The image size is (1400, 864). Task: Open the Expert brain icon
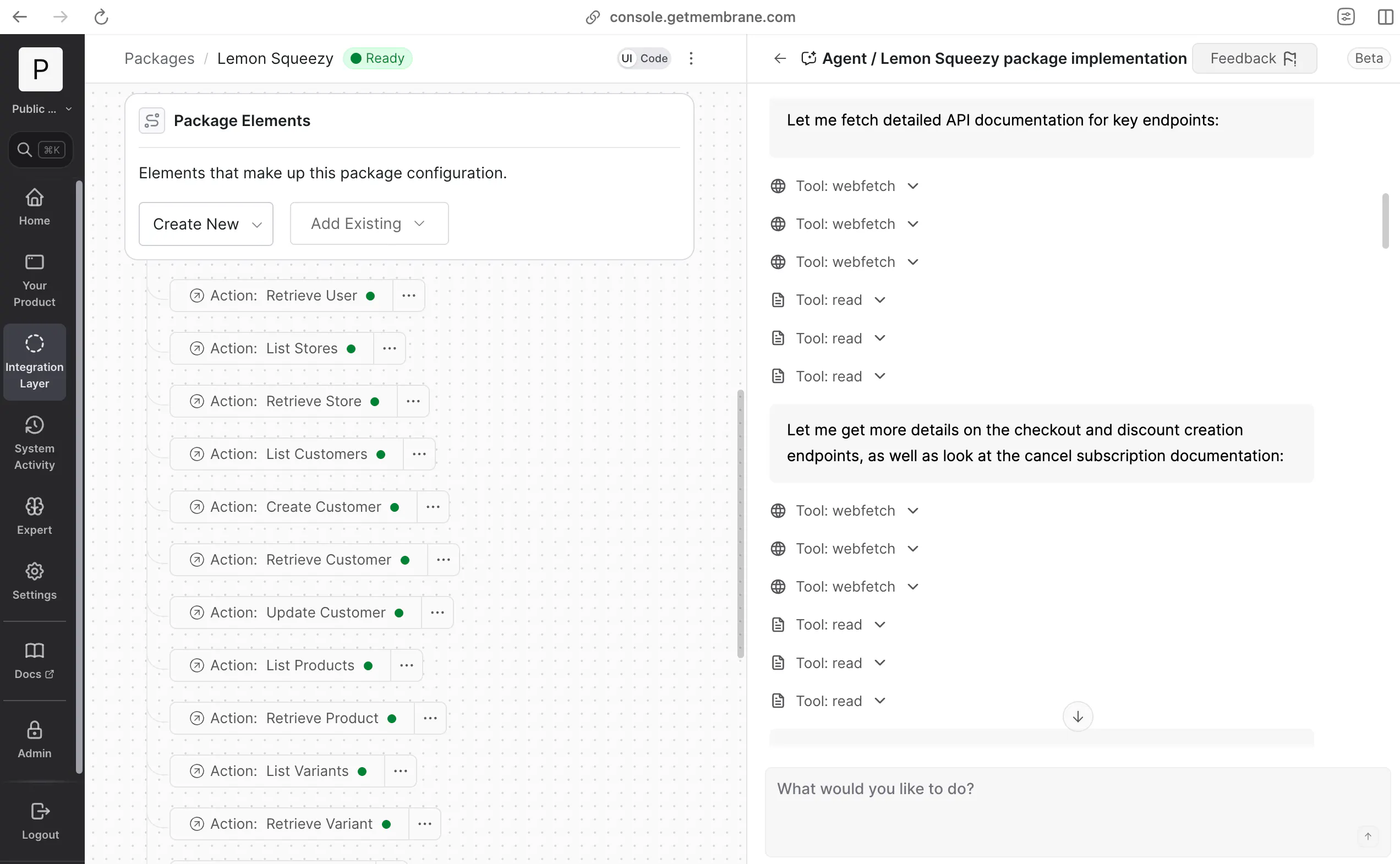click(34, 507)
